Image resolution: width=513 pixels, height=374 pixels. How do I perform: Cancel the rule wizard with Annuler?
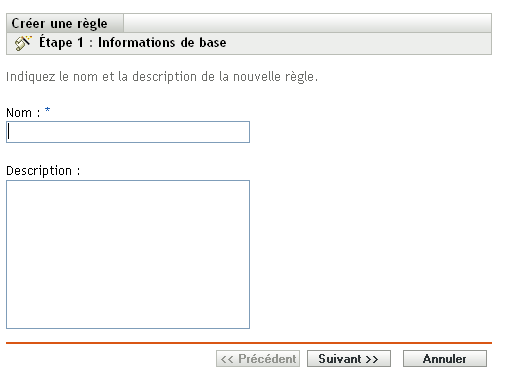click(x=445, y=359)
